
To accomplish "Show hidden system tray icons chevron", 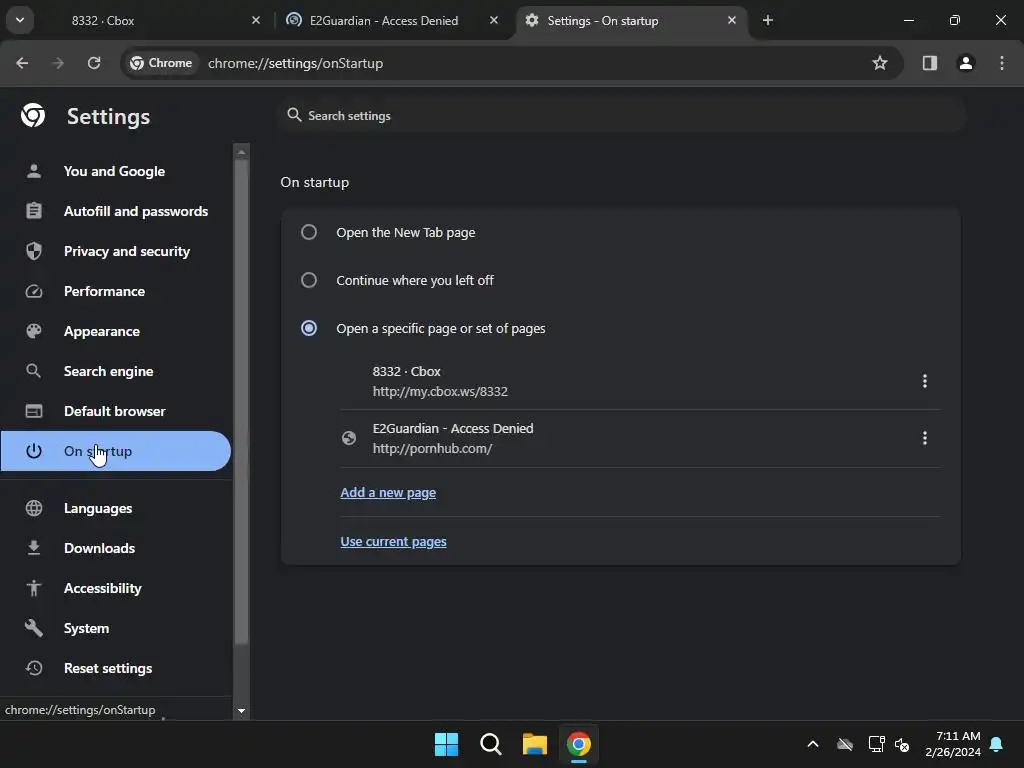I will 812,744.
